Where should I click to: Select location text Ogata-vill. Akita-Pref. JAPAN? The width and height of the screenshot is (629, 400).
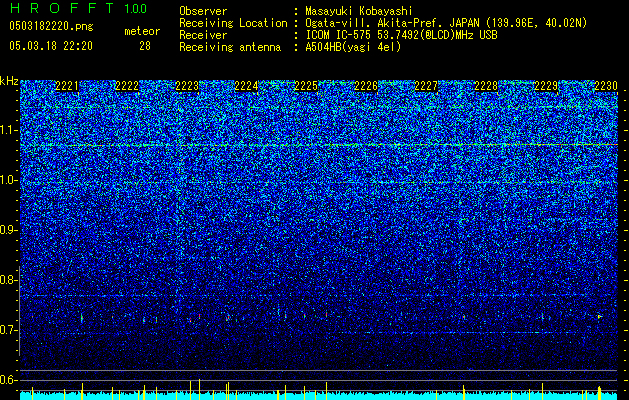pyautogui.click(x=392, y=23)
